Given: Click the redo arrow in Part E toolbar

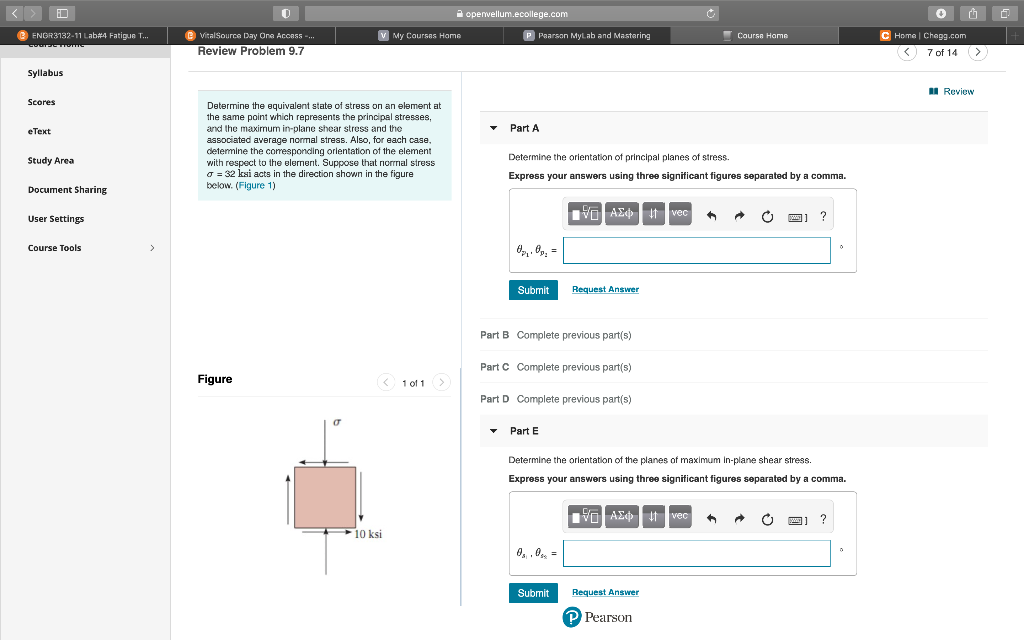Looking at the screenshot, I should tap(738, 516).
